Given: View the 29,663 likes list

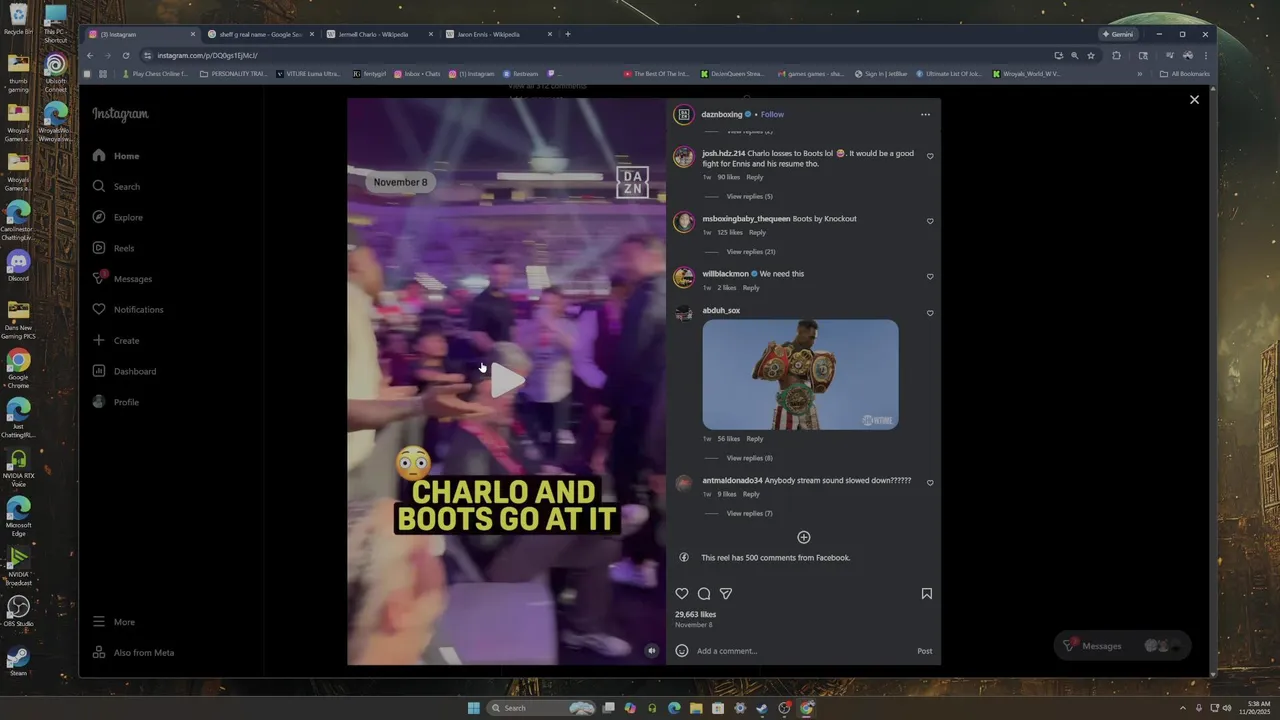Looking at the screenshot, I should (x=695, y=615).
